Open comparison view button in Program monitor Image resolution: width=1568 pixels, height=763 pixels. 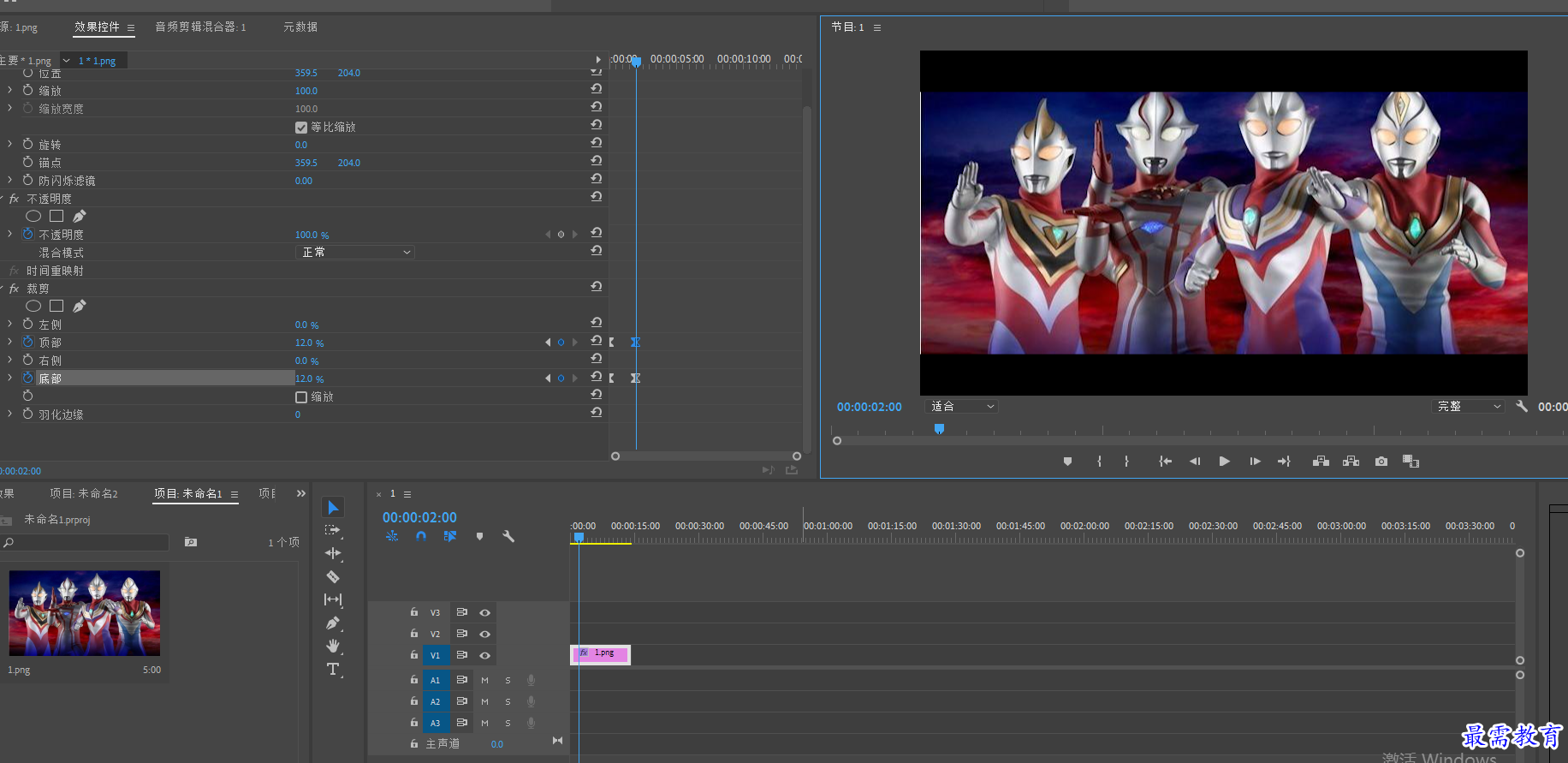pyautogui.click(x=1411, y=462)
